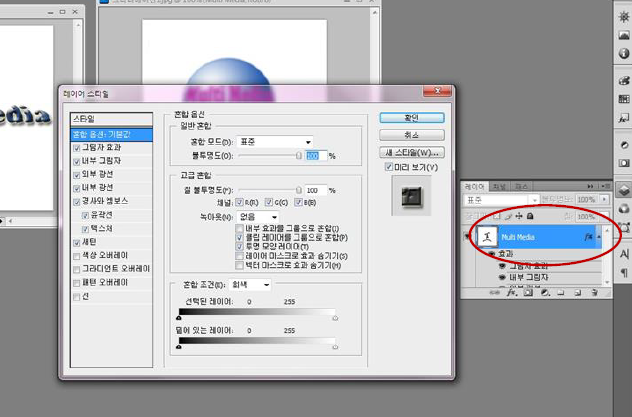Viewport: 632px width, 417px height.
Task: Toggle the 내부 광선 checkbox
Action: pyautogui.click(x=77, y=188)
